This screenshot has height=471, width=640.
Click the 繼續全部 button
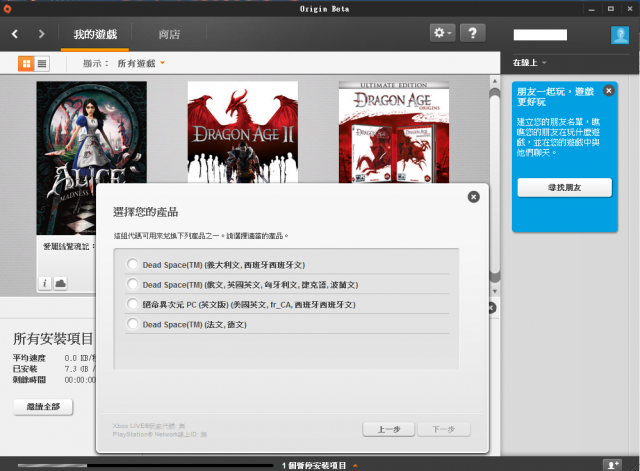coord(43,407)
